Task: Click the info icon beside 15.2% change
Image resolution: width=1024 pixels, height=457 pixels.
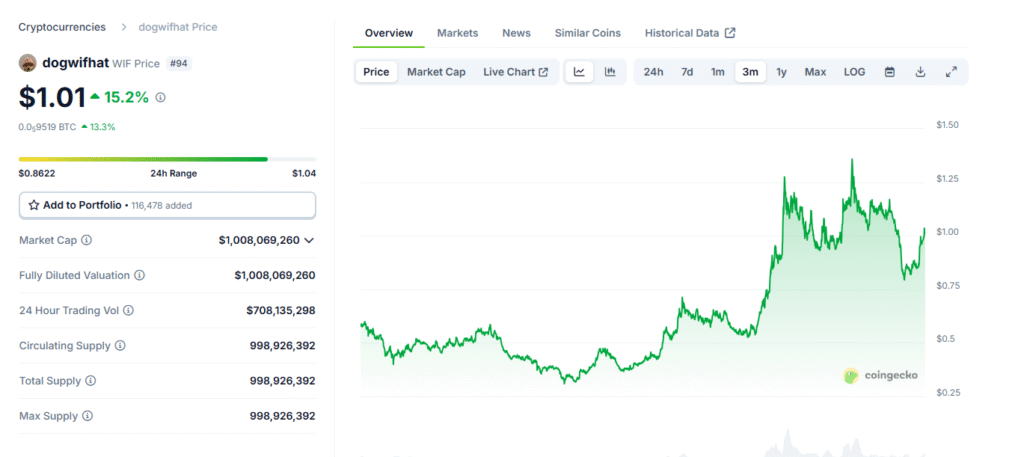Action: pyautogui.click(x=161, y=97)
